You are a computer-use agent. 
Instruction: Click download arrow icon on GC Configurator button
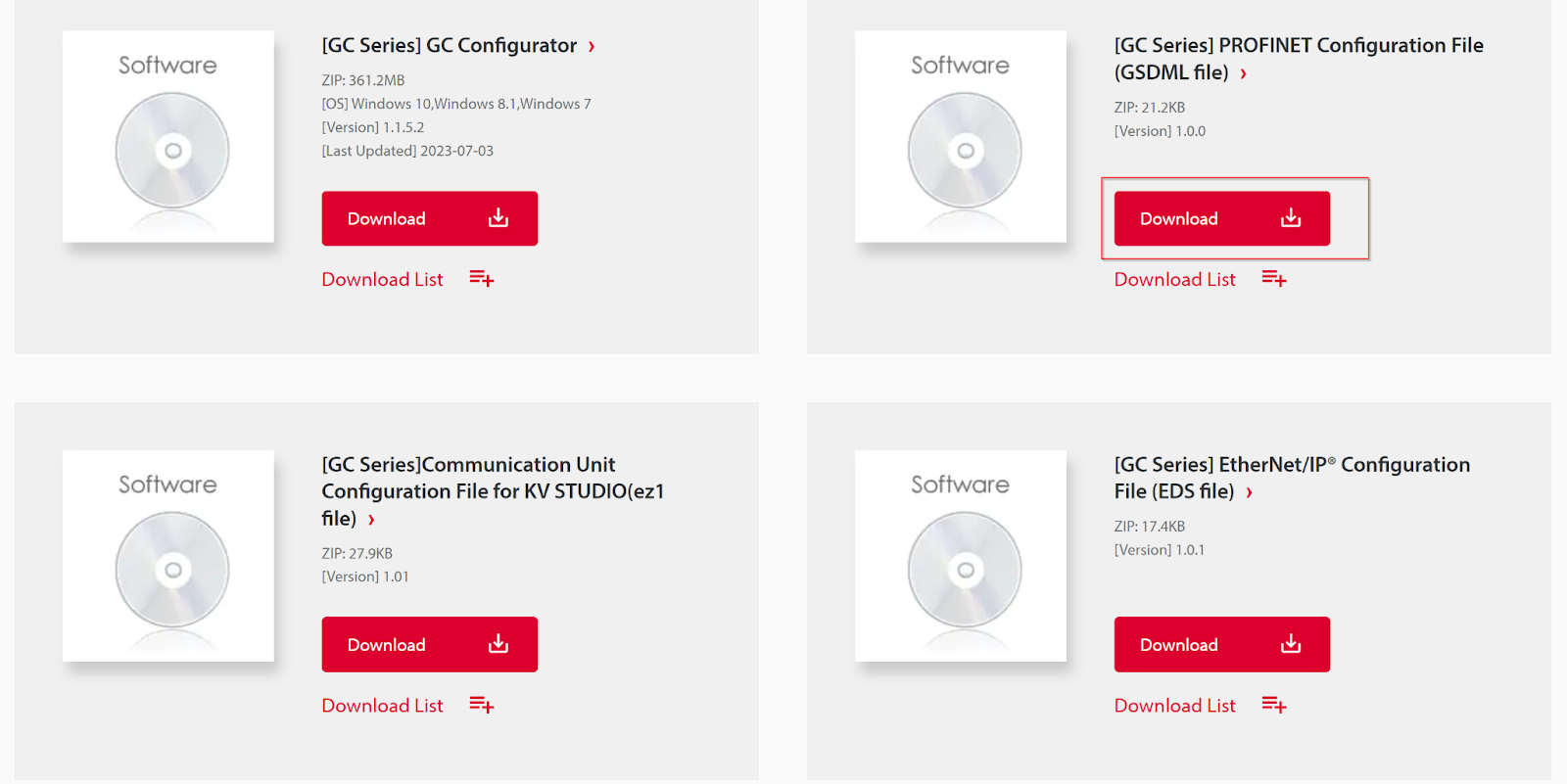(499, 217)
